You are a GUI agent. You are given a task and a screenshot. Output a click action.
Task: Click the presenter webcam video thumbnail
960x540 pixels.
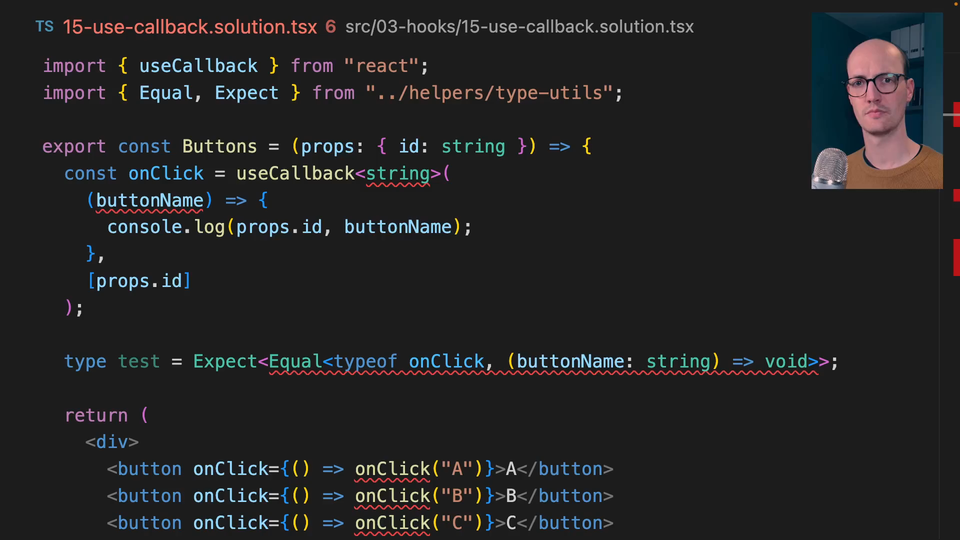coord(876,101)
